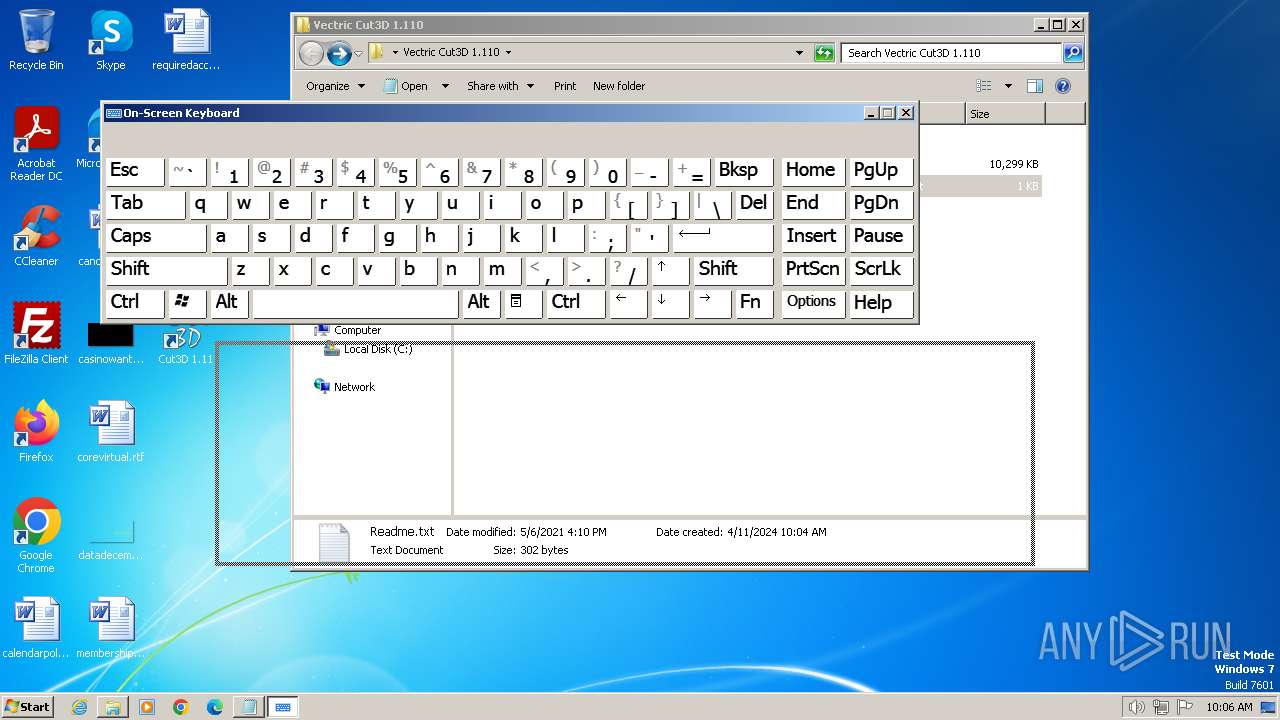
Task: Click the taskbar clock showing 10:06 AM
Action: [x=1229, y=707]
